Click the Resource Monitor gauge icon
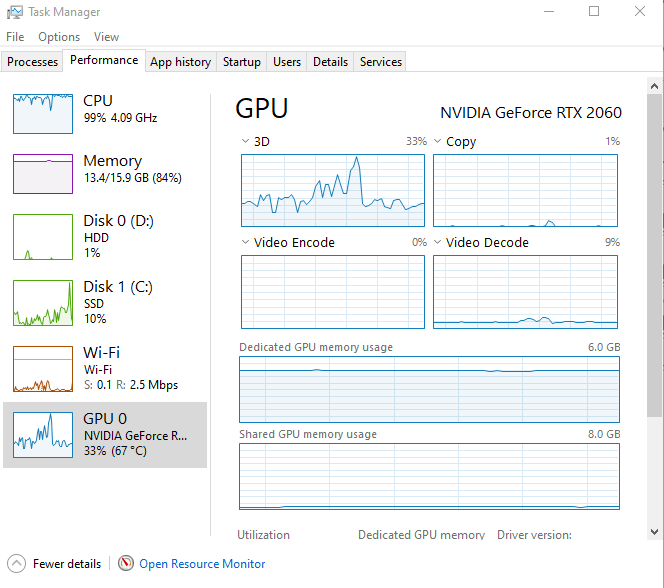 126,563
